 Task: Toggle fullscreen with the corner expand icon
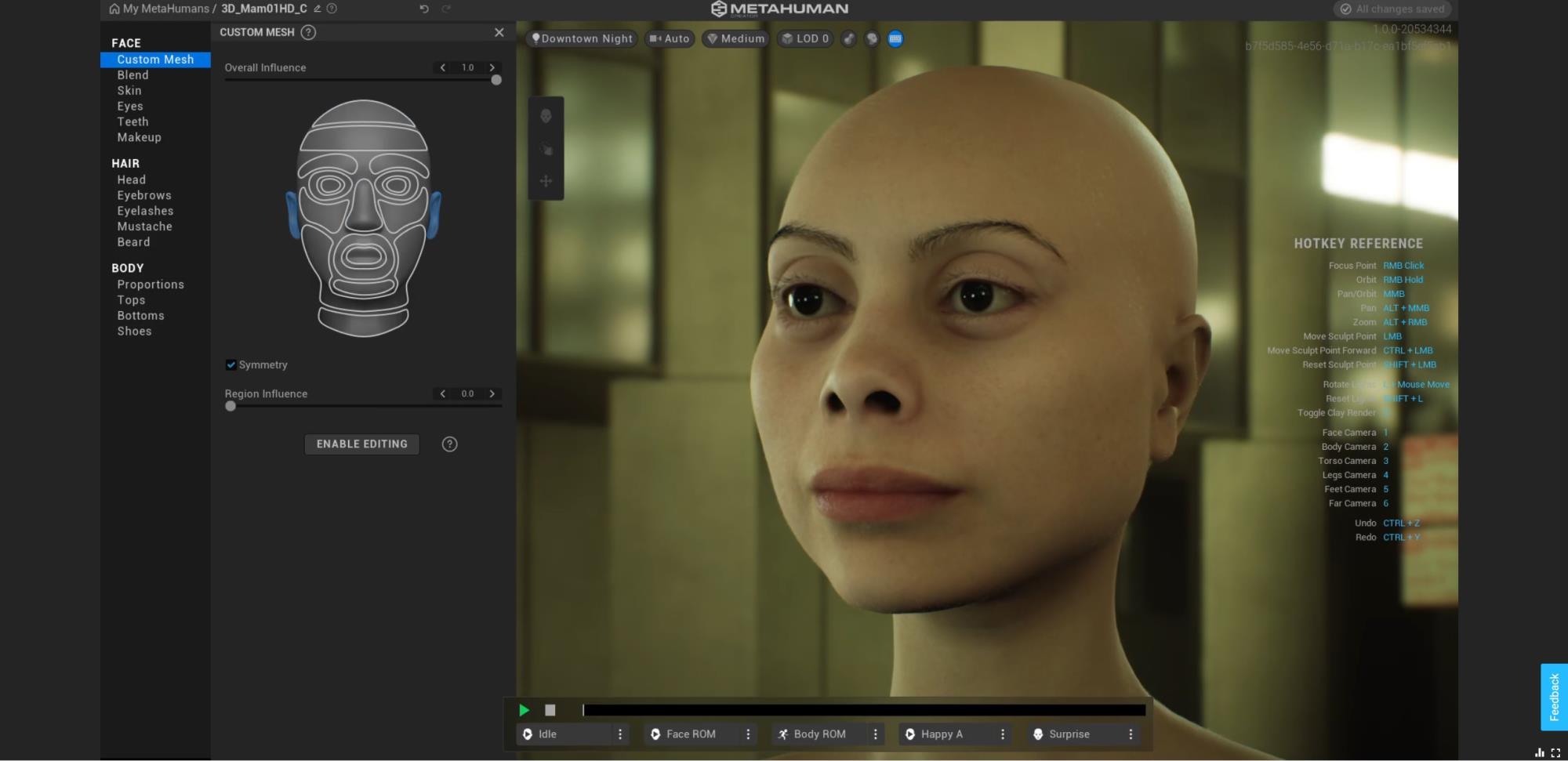tap(1555, 752)
